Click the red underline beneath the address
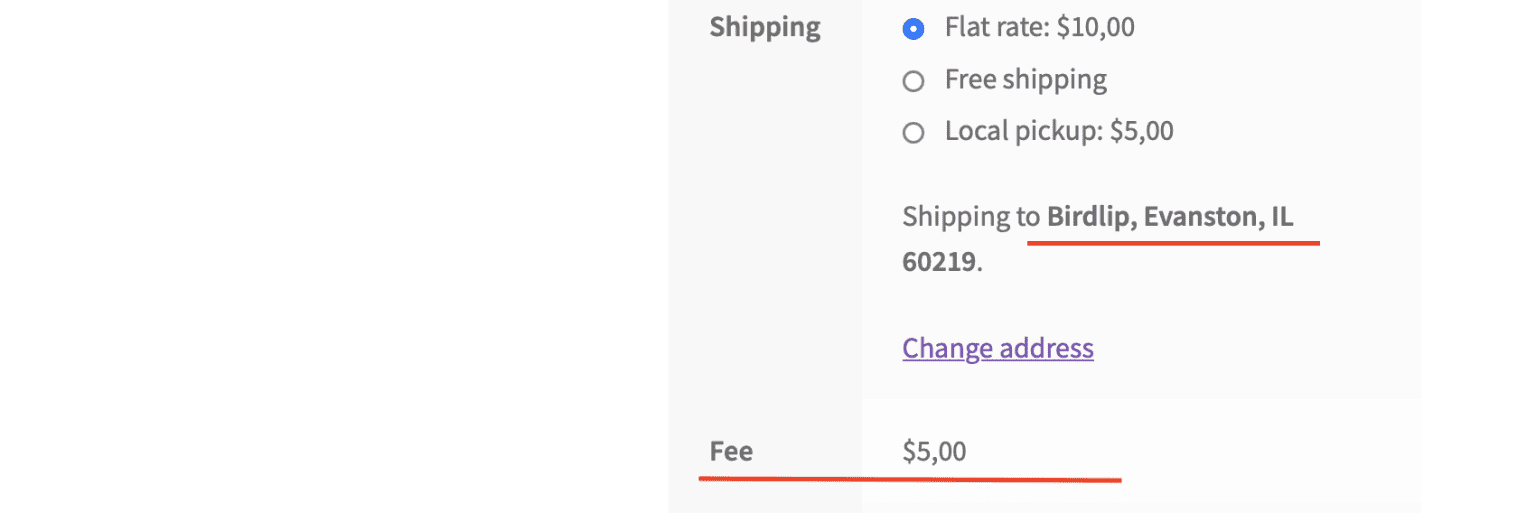The height and width of the screenshot is (513, 1536). click(1173, 242)
